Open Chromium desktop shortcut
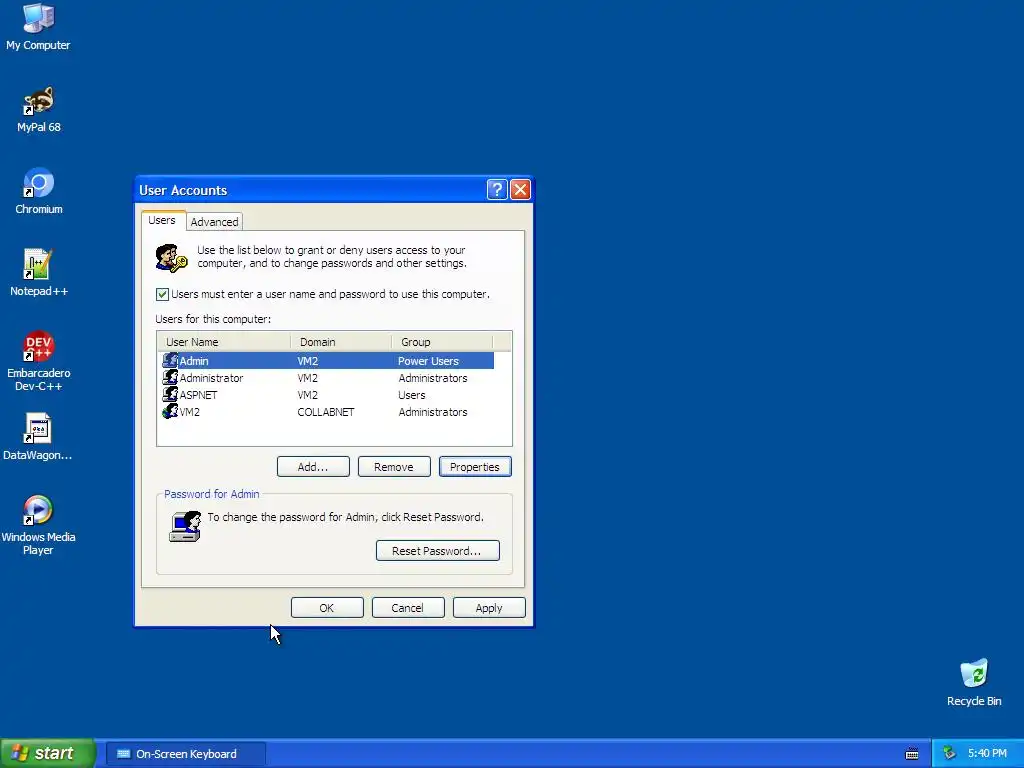This screenshot has width=1024, height=768. (x=38, y=191)
